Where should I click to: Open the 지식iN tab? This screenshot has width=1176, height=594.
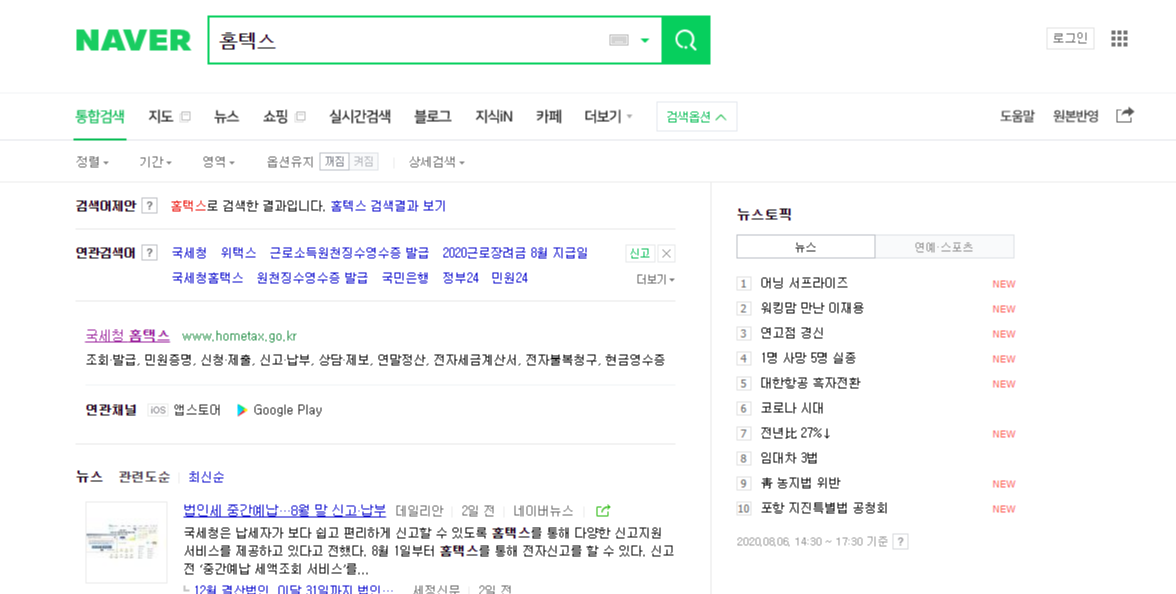(x=494, y=117)
